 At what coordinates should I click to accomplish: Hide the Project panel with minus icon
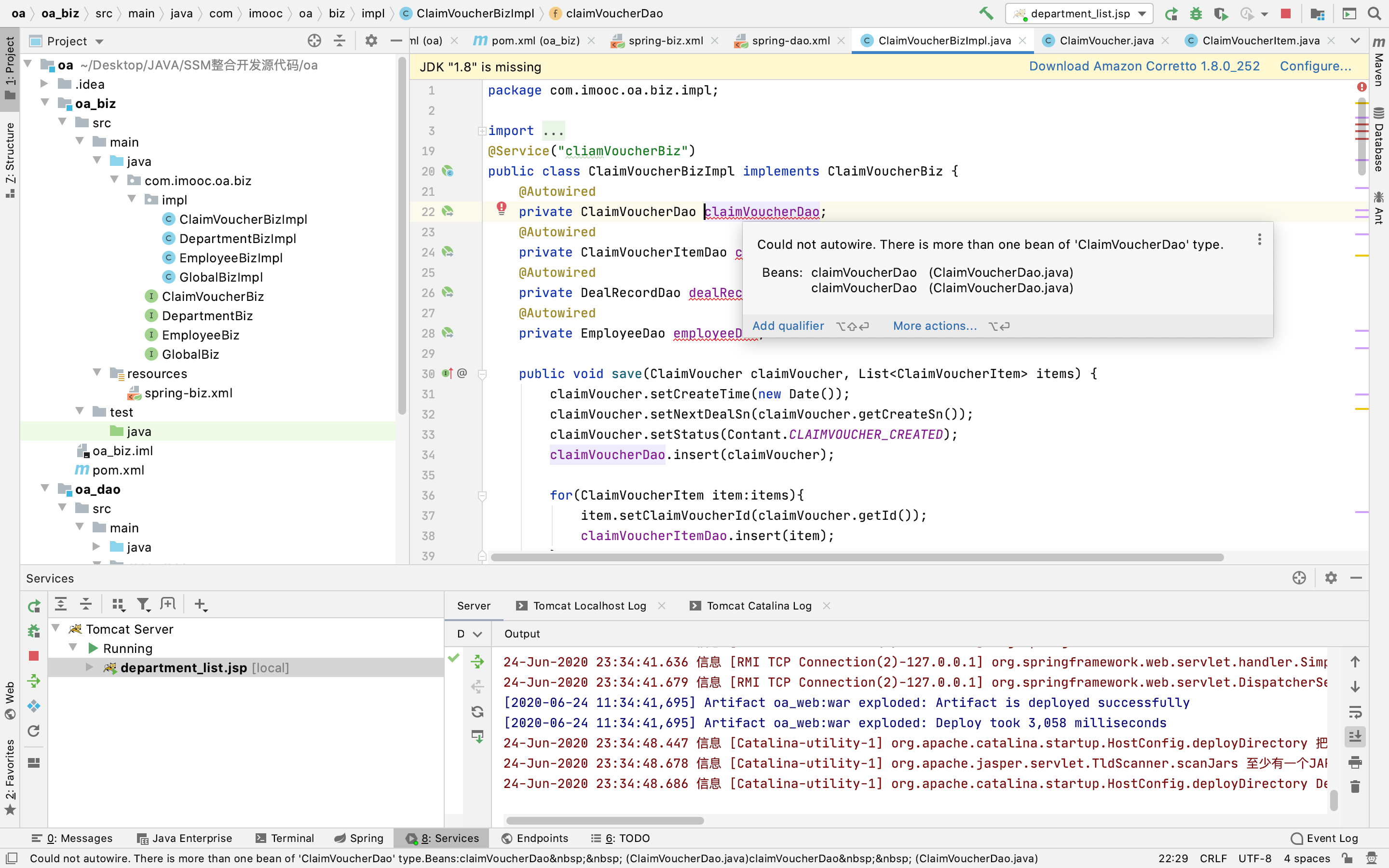click(x=396, y=41)
